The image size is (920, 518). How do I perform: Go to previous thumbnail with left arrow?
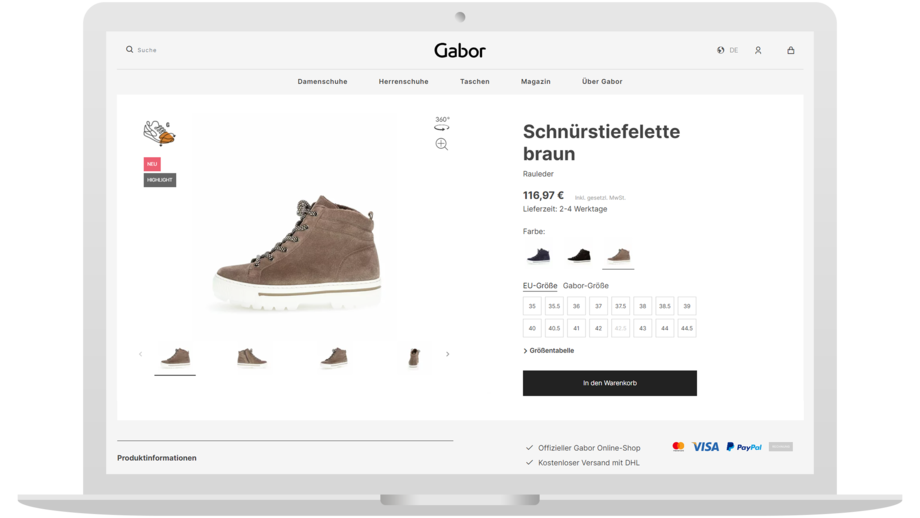(140, 354)
